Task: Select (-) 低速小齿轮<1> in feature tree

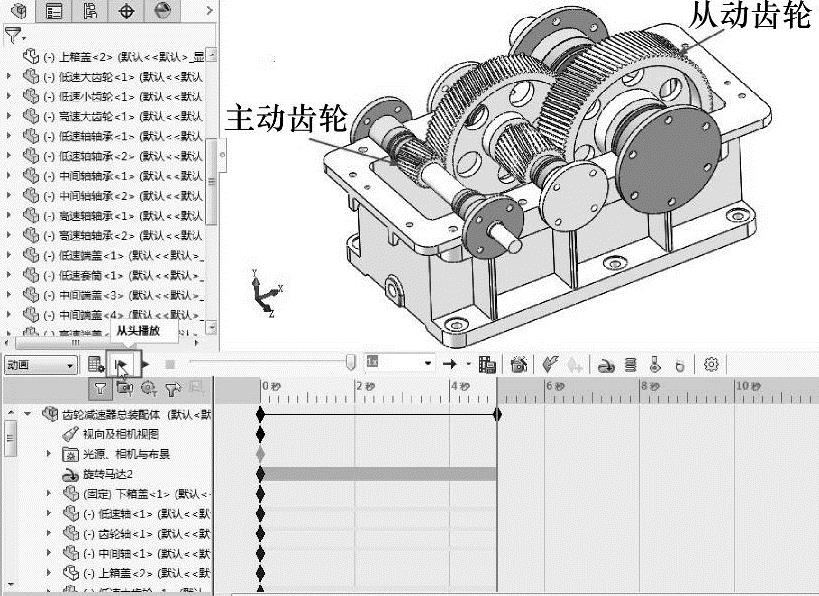Action: 123,97
